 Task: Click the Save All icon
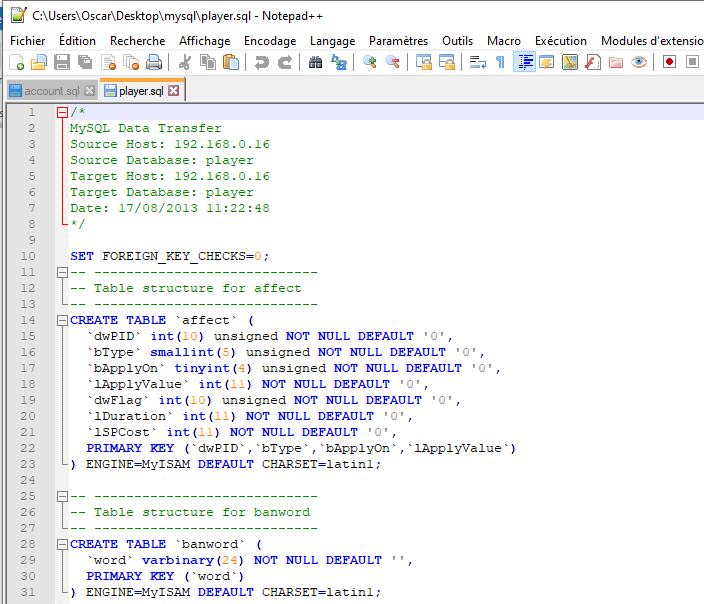[85, 62]
